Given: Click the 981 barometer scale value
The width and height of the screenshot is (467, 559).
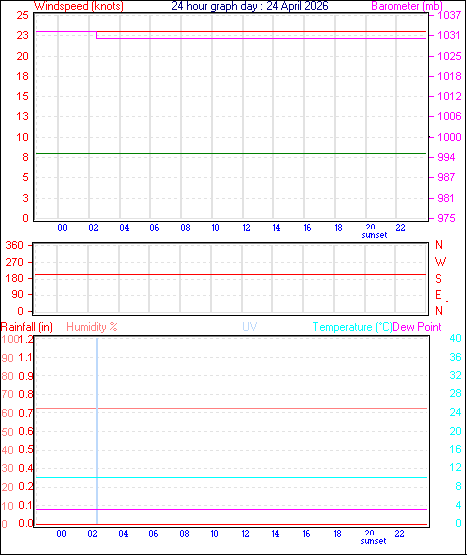Looking at the screenshot, I should (x=446, y=198).
